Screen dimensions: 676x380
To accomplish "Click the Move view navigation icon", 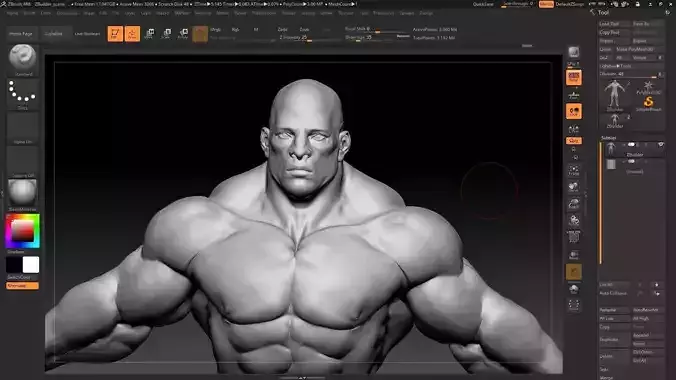I will [x=574, y=187].
